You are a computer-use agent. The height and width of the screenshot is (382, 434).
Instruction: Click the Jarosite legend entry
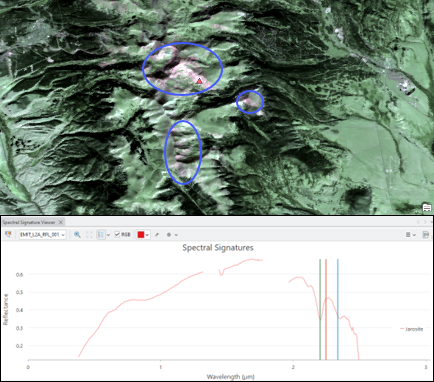click(411, 329)
